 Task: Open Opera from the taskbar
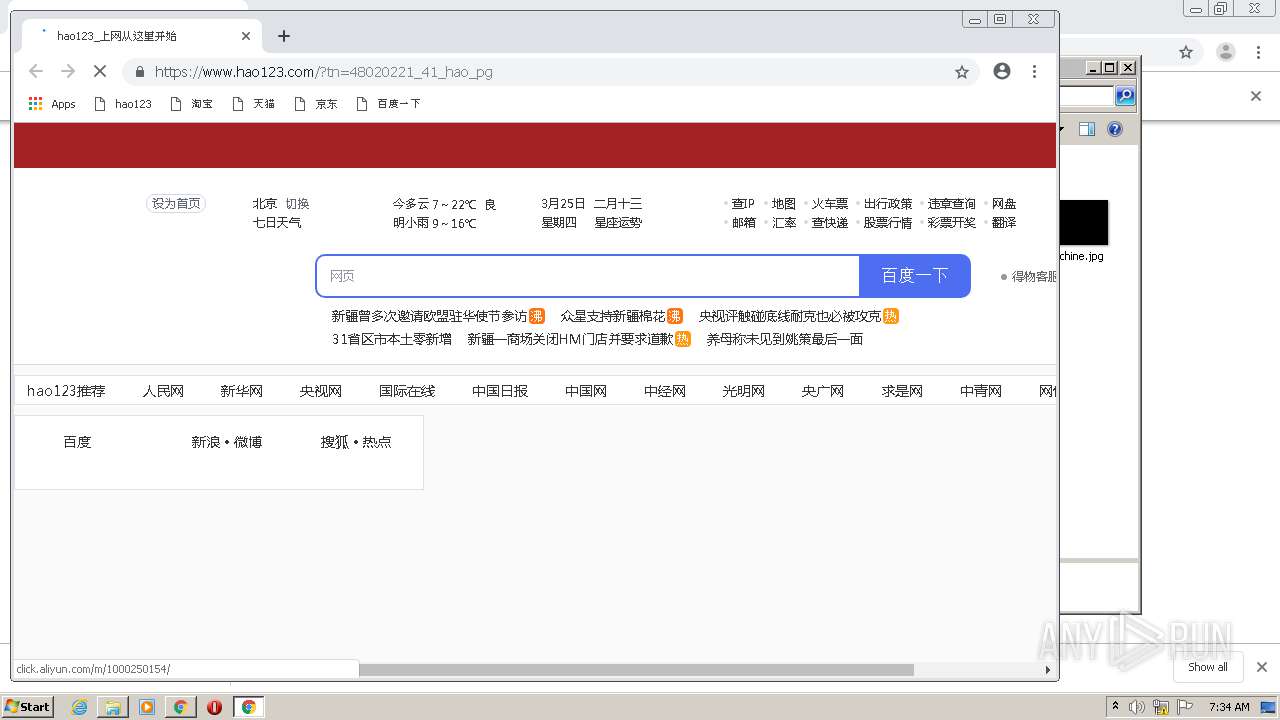pyautogui.click(x=214, y=707)
